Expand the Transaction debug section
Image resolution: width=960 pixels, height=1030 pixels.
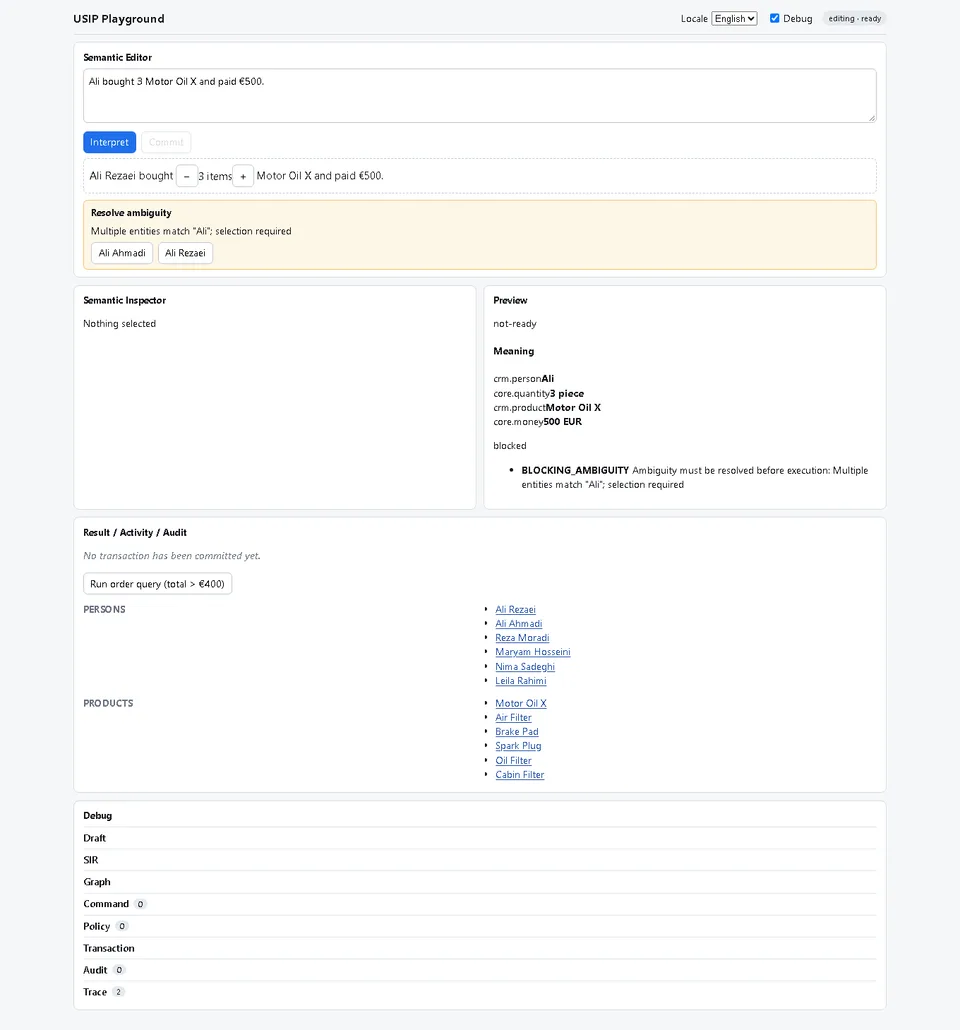[480, 948]
